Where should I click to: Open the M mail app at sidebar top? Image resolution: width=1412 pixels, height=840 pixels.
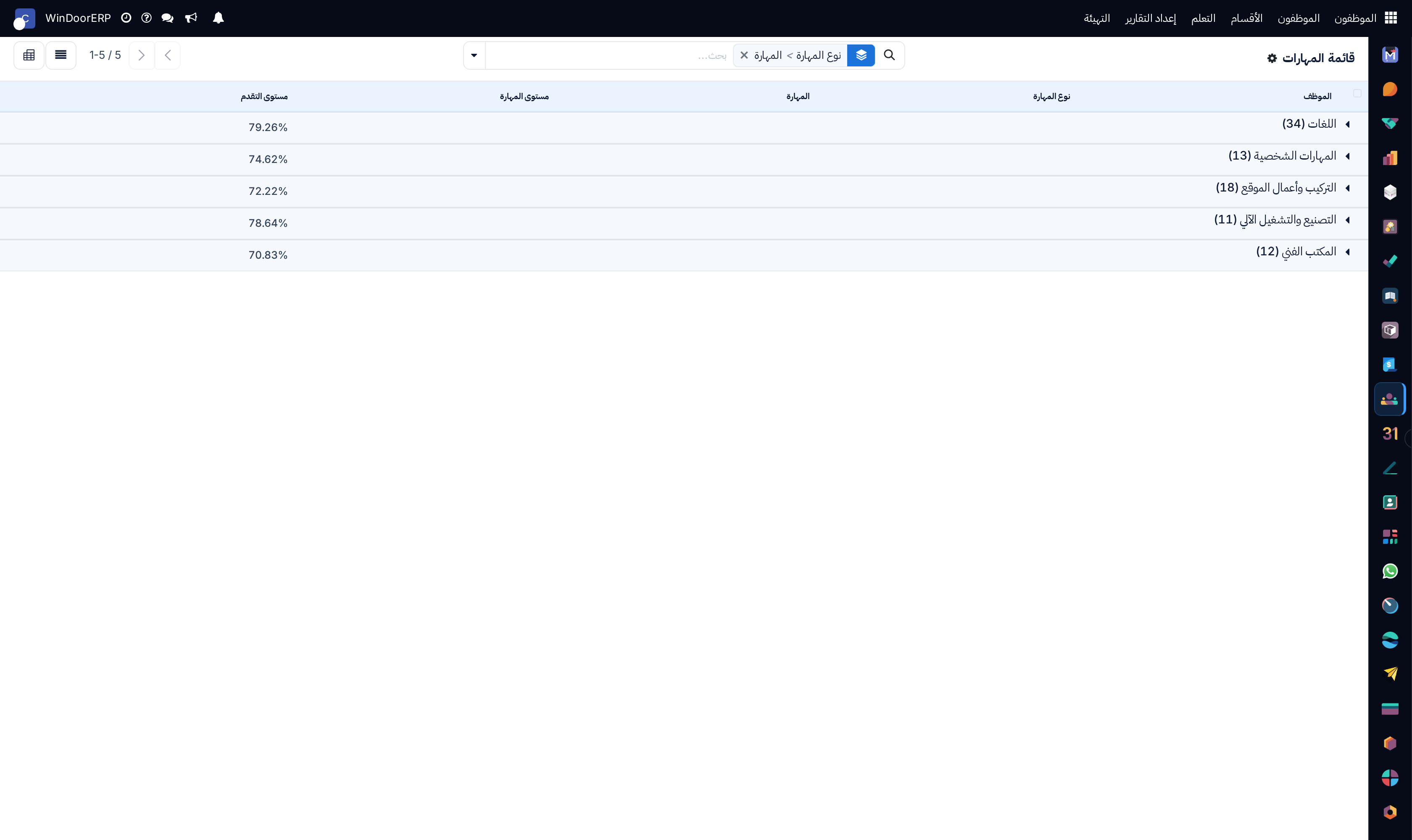(1390, 55)
